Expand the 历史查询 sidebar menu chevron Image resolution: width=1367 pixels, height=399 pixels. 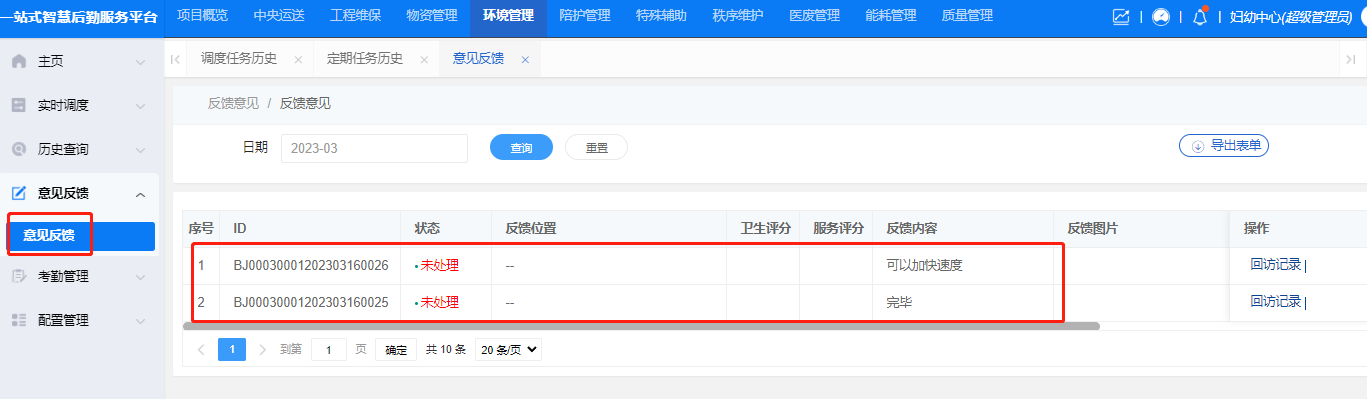tap(140, 149)
